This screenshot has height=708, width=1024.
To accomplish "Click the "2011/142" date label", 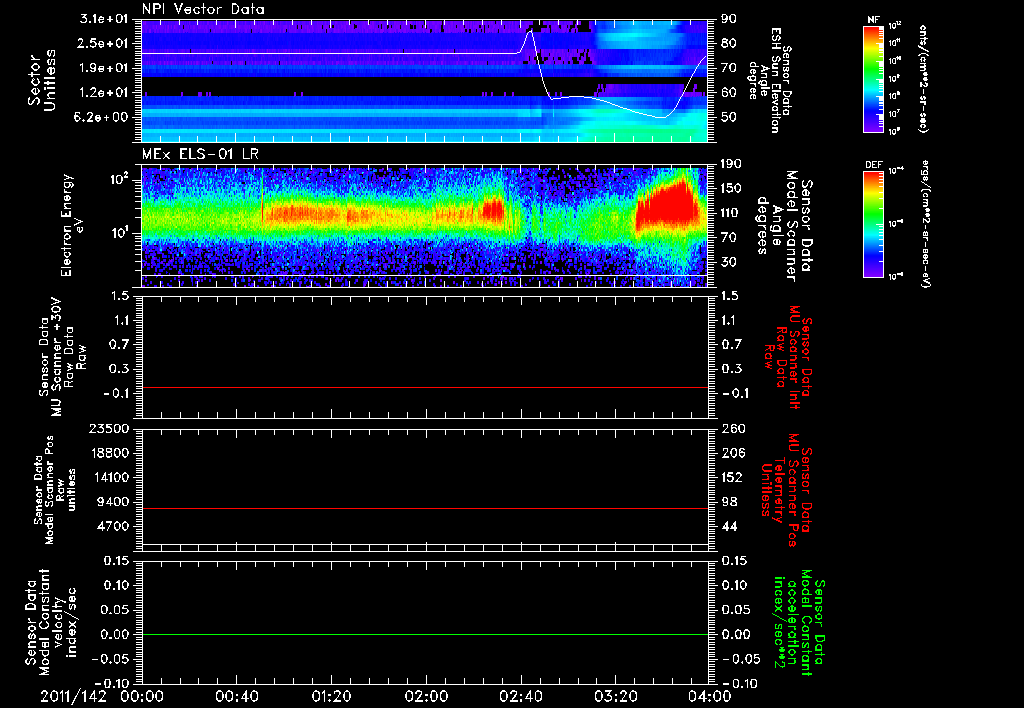I will [73, 696].
